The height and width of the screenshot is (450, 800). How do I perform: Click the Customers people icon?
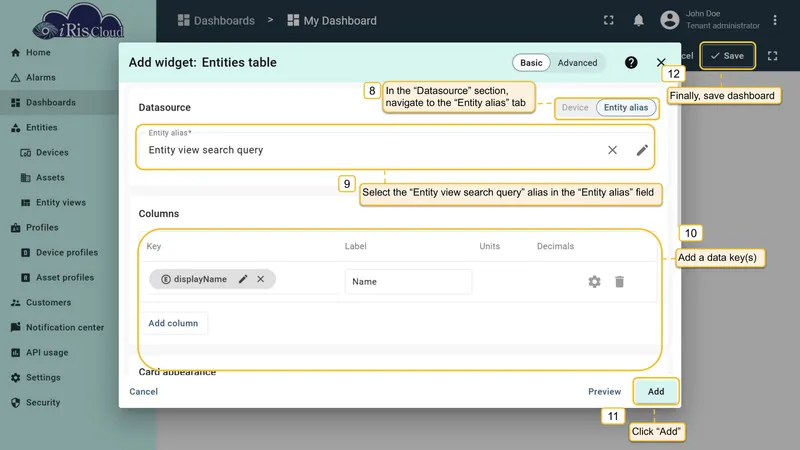(x=15, y=303)
